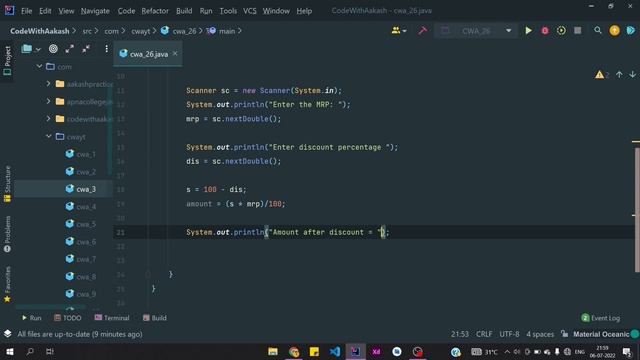Open the Event Log
640x360 pixels.
(600, 318)
